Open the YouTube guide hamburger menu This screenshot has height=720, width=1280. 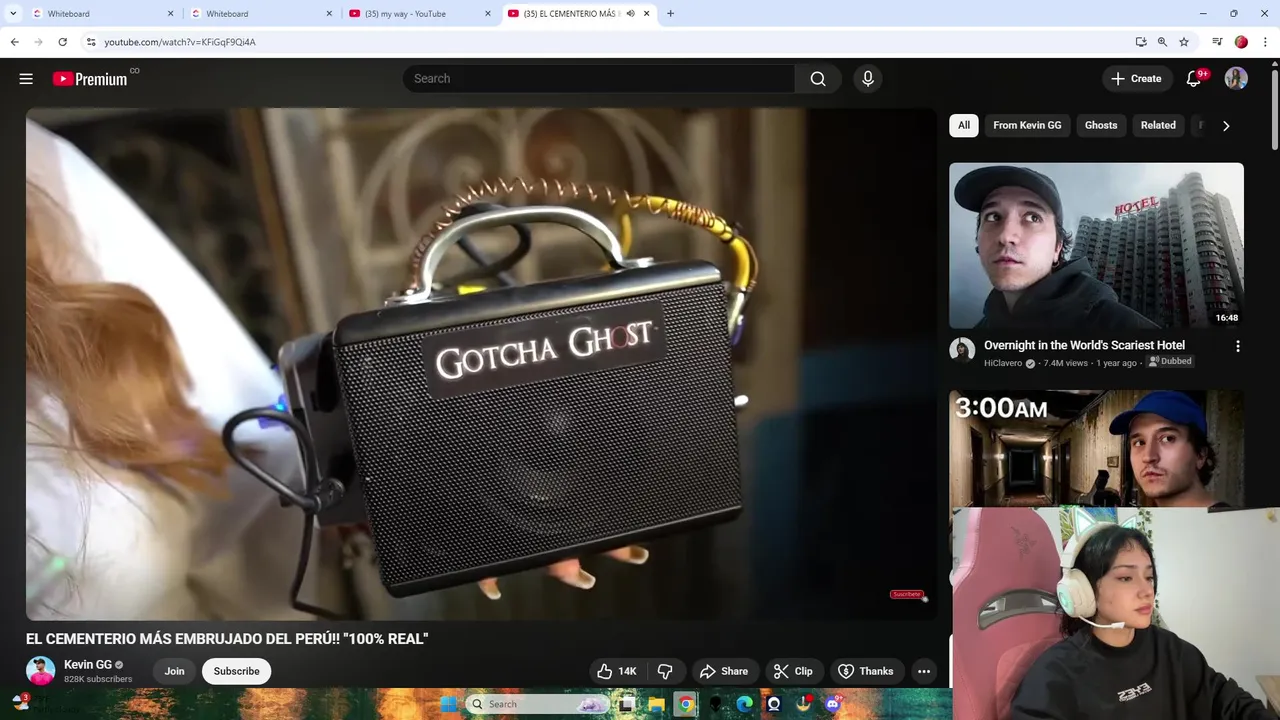pyautogui.click(x=26, y=79)
